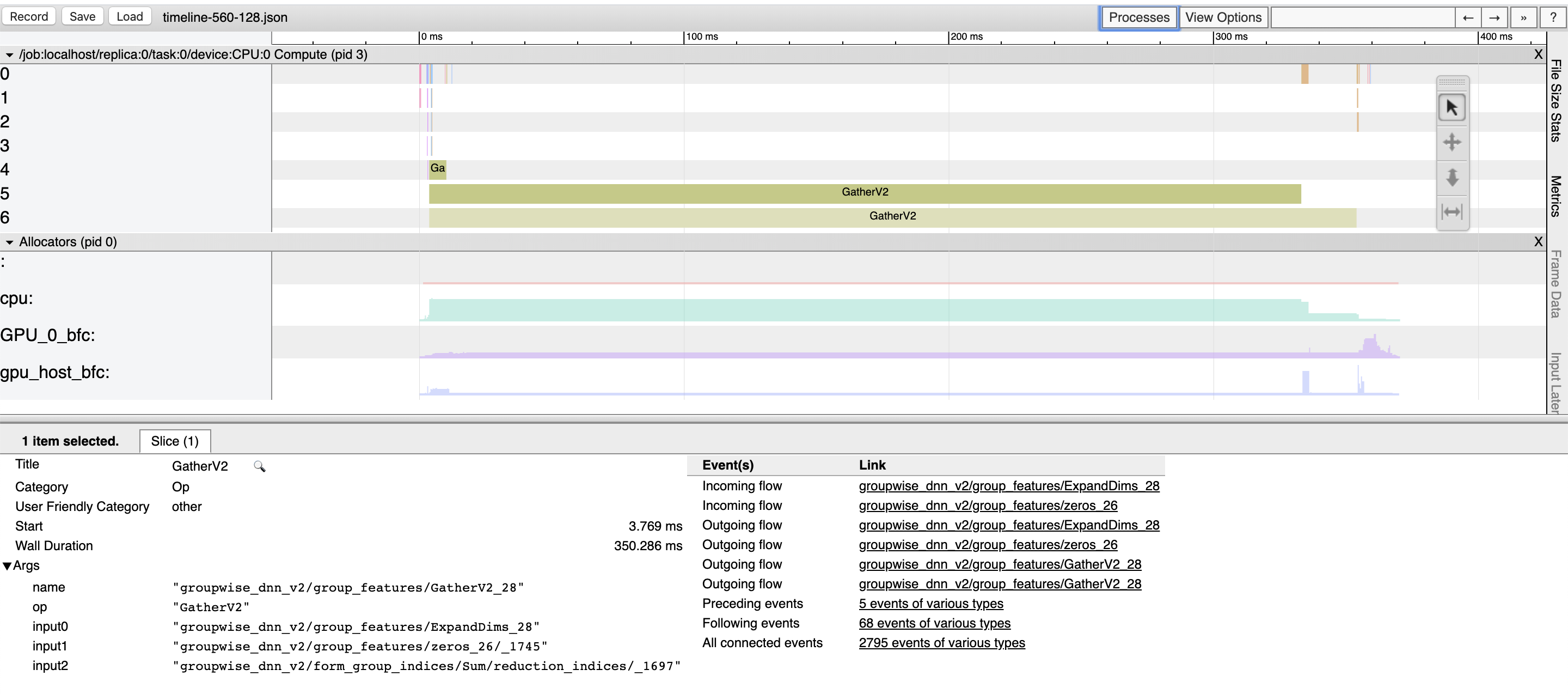Activate the pan mode tool
The width and height of the screenshot is (1568, 694).
(x=1453, y=142)
